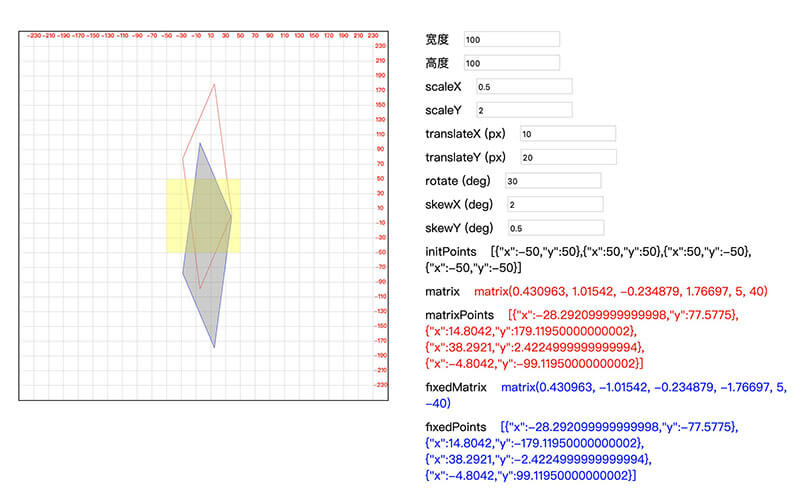Image resolution: width=800 pixels, height=504 pixels.
Task: Click the 高度 input field
Action: point(511,63)
